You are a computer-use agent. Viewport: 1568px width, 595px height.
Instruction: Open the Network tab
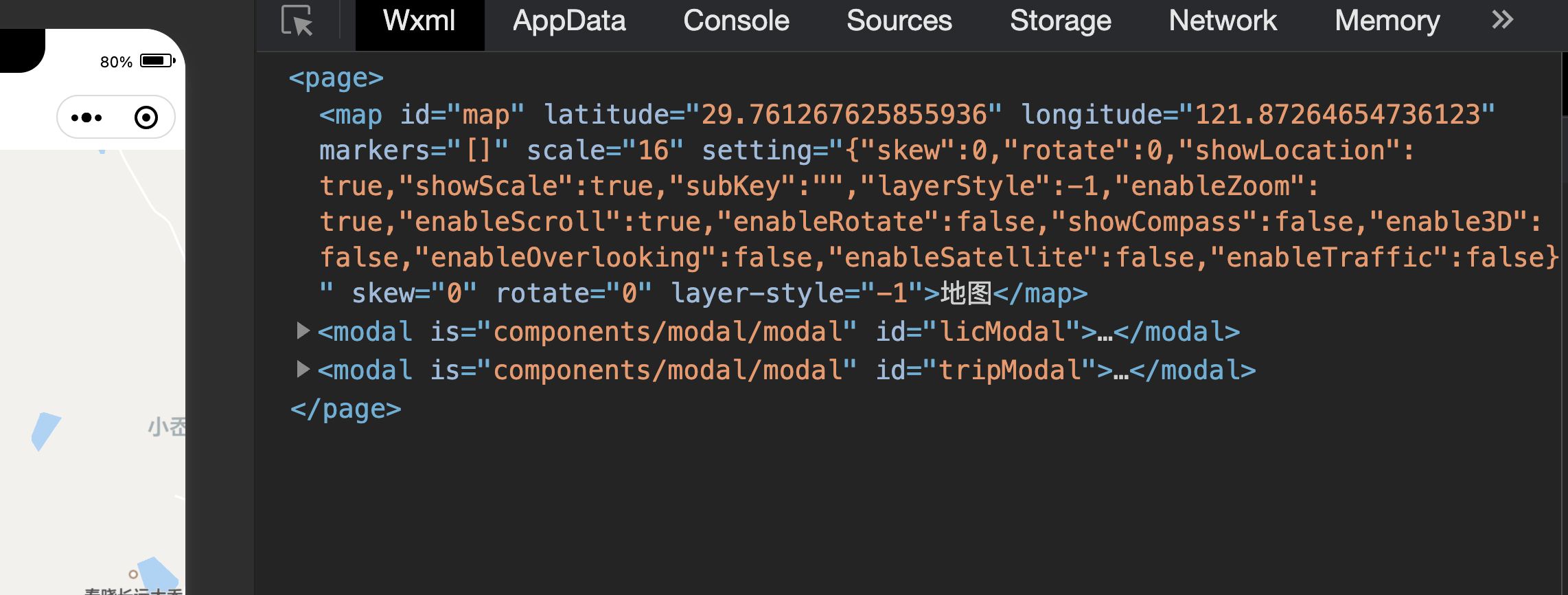1223,21
